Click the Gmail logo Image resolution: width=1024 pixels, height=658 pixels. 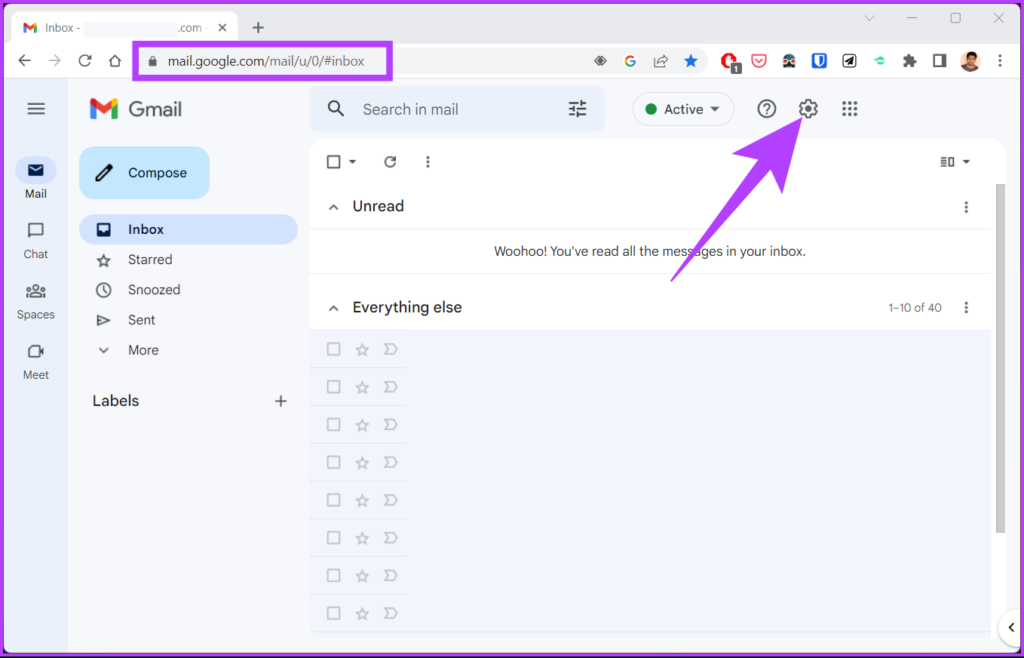136,109
